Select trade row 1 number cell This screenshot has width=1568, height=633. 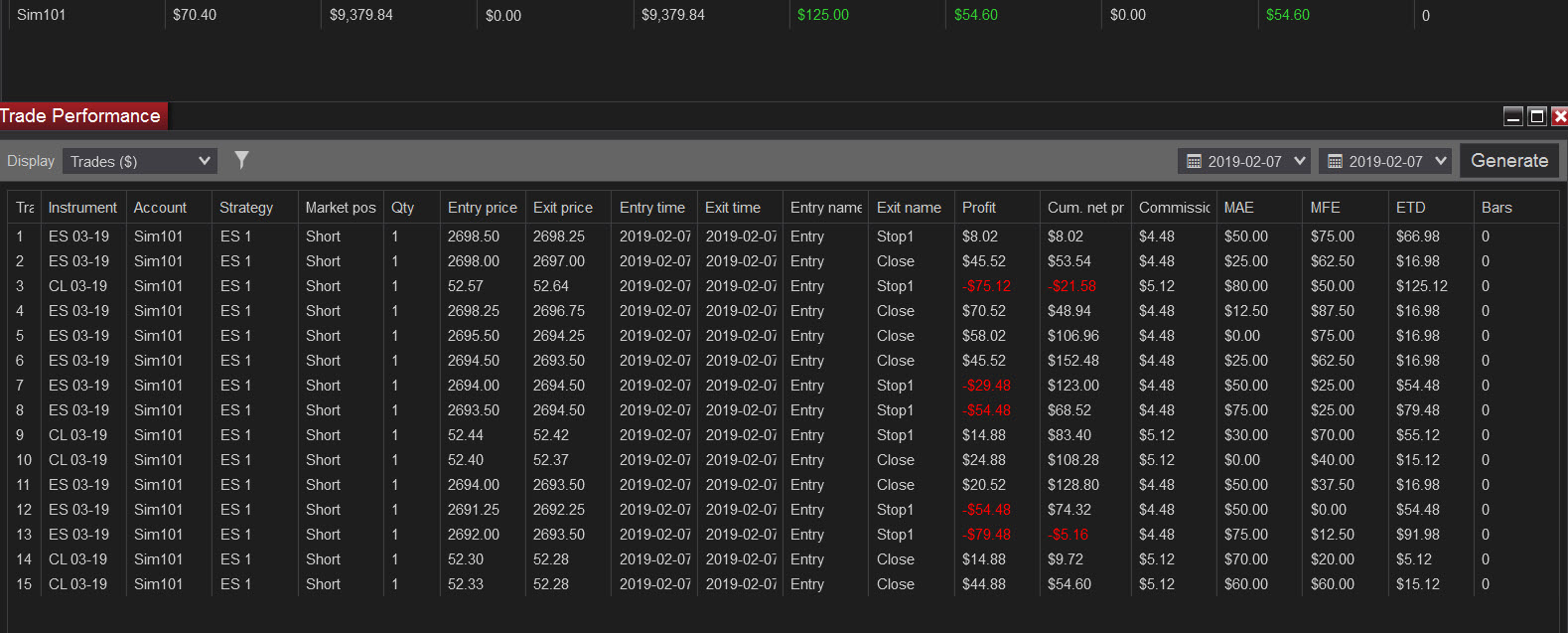[20, 237]
